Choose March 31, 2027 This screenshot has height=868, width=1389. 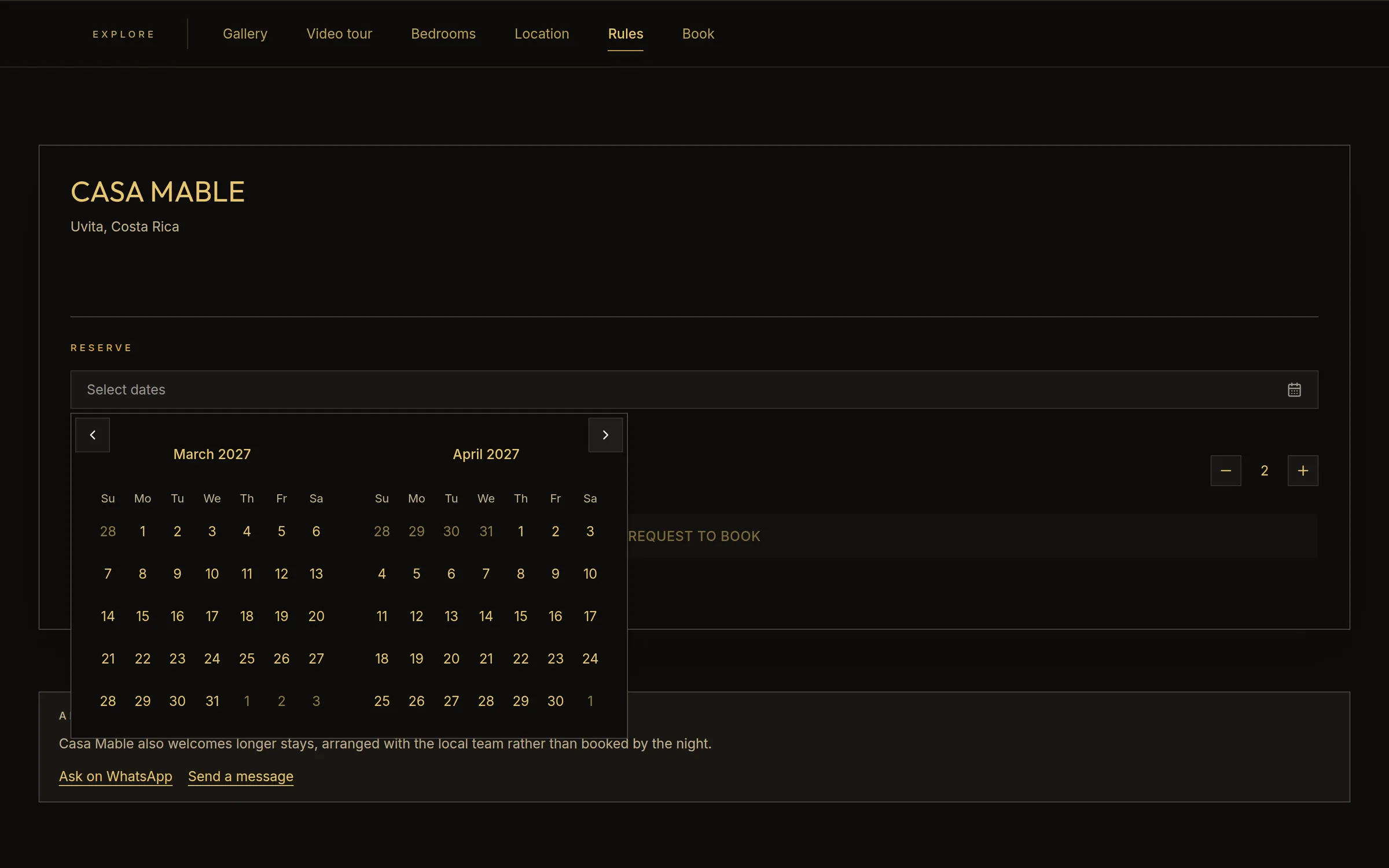(x=212, y=701)
